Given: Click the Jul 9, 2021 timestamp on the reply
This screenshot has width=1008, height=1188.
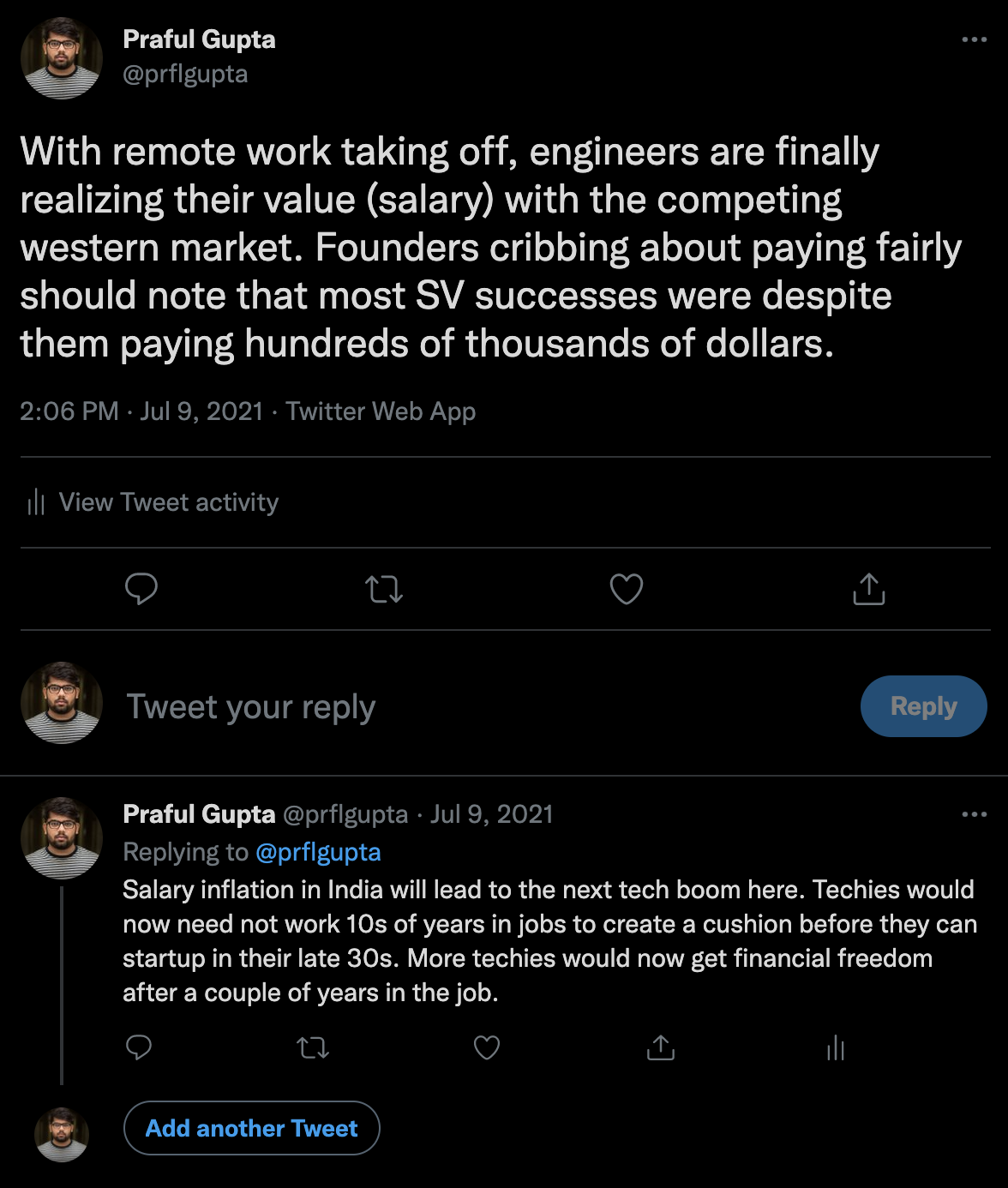Looking at the screenshot, I should click(x=491, y=814).
